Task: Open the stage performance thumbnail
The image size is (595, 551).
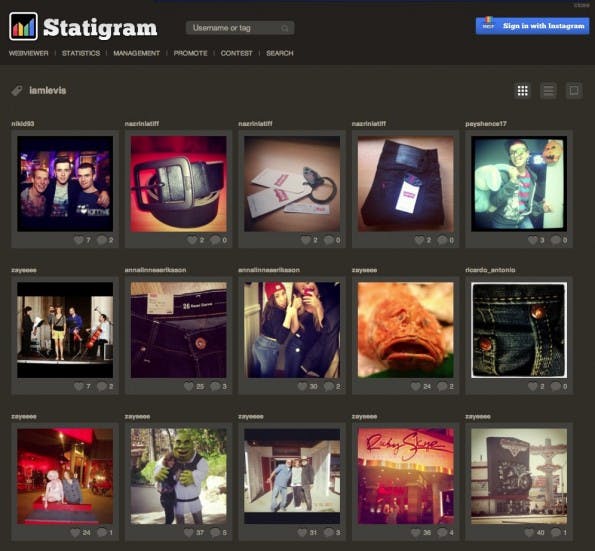Action: (x=65, y=330)
